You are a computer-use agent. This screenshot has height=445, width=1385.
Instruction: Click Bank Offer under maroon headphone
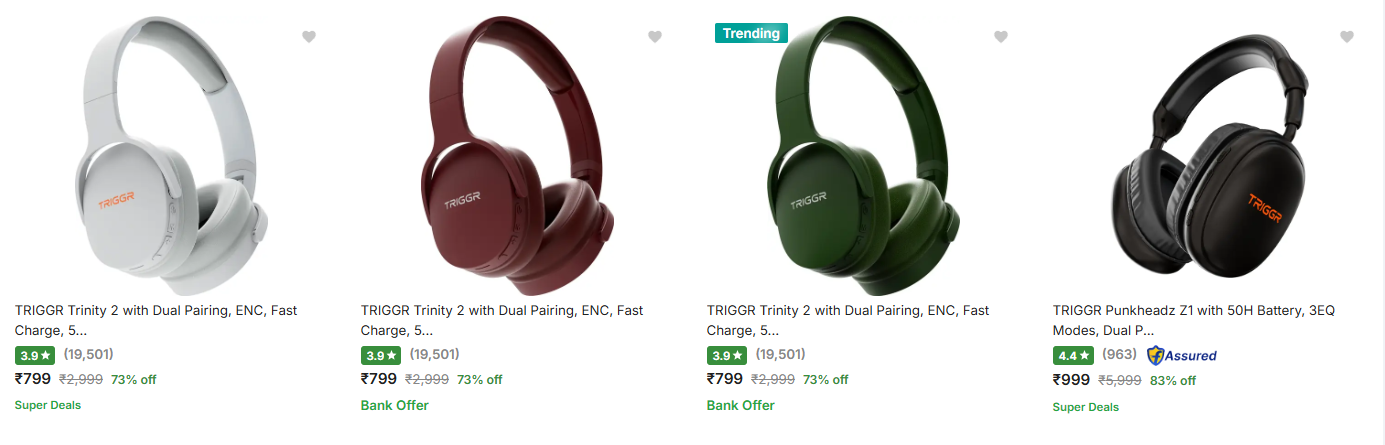[394, 405]
